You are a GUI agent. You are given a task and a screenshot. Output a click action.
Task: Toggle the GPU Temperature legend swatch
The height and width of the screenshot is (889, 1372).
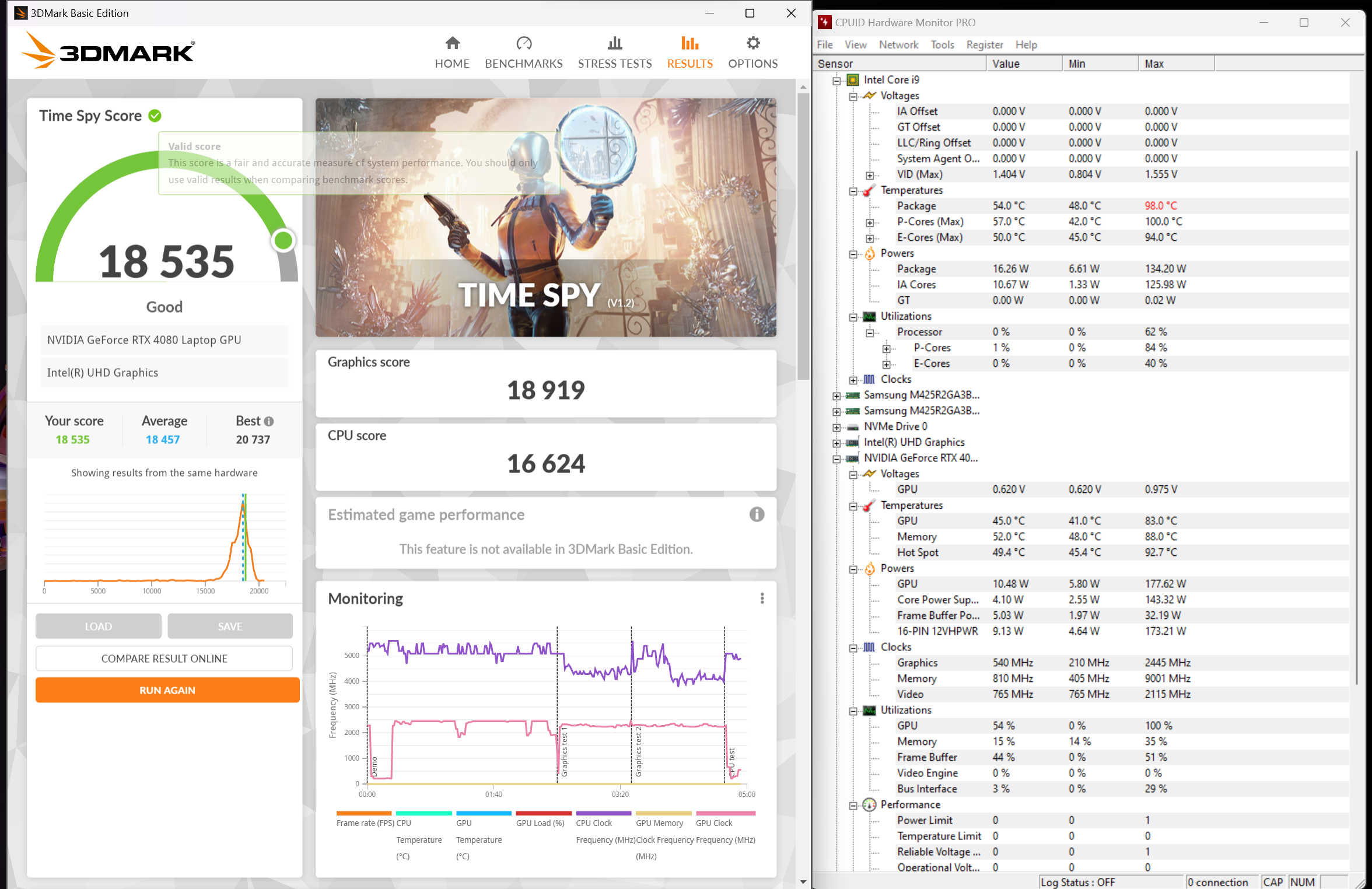click(484, 813)
